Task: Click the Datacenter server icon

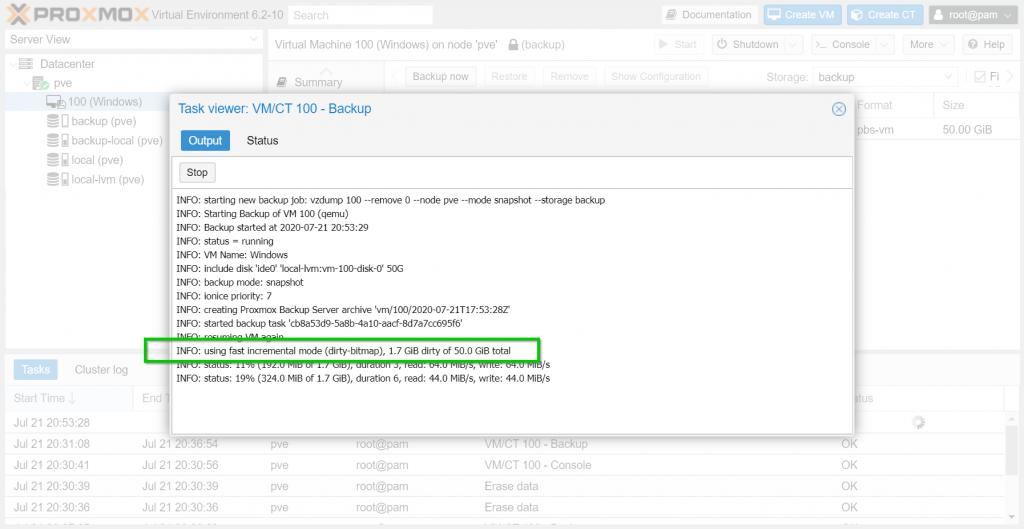Action: [25, 64]
